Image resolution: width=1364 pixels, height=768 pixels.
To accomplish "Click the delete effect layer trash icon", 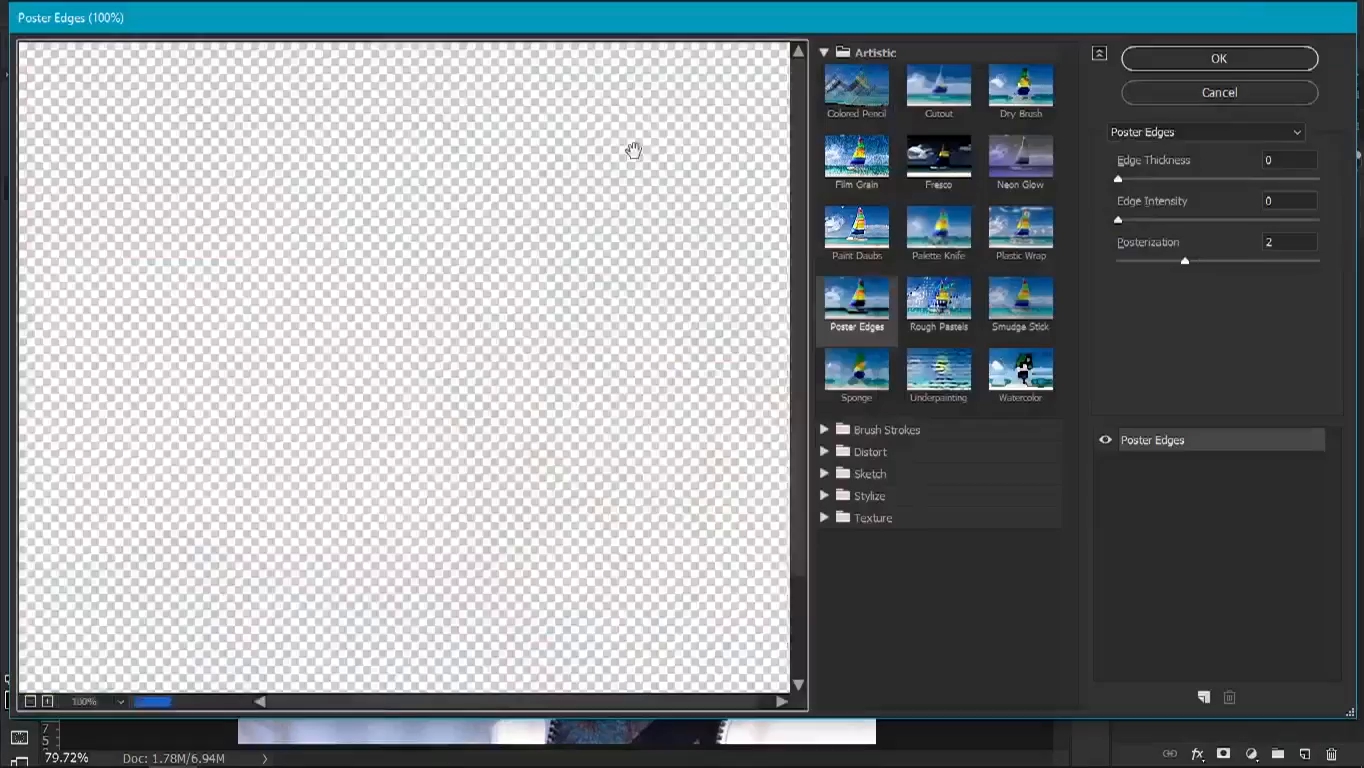I will pos(1230,697).
